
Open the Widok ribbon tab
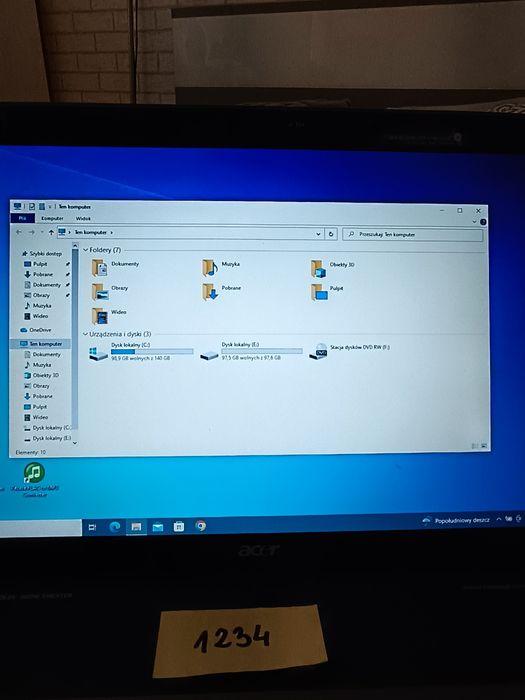click(x=83, y=219)
